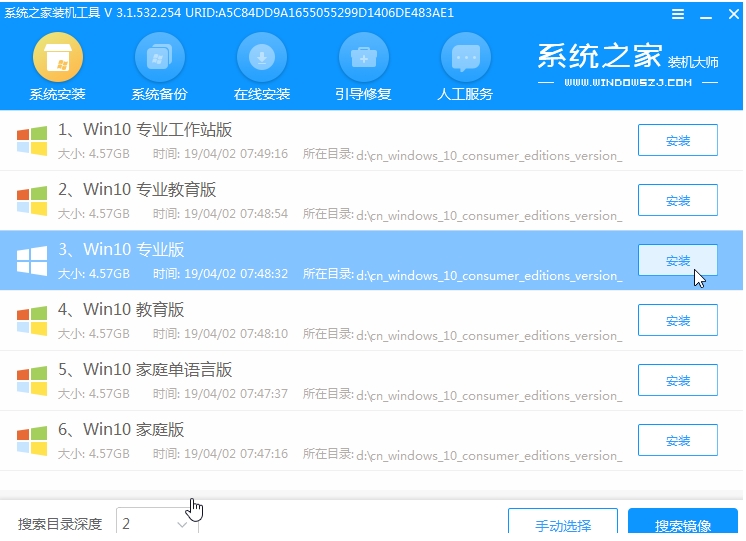Click directory path of Win10 专业工作站版 row
The width and height of the screenshot is (746, 541).
coord(489,156)
